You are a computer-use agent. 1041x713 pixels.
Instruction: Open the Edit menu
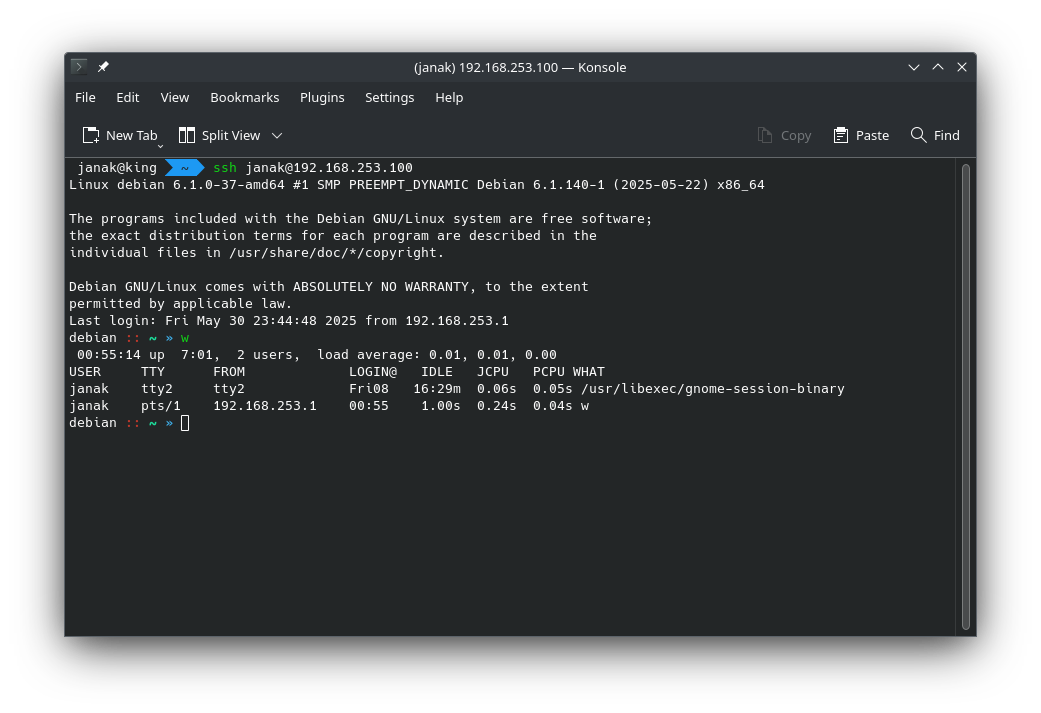click(x=127, y=97)
